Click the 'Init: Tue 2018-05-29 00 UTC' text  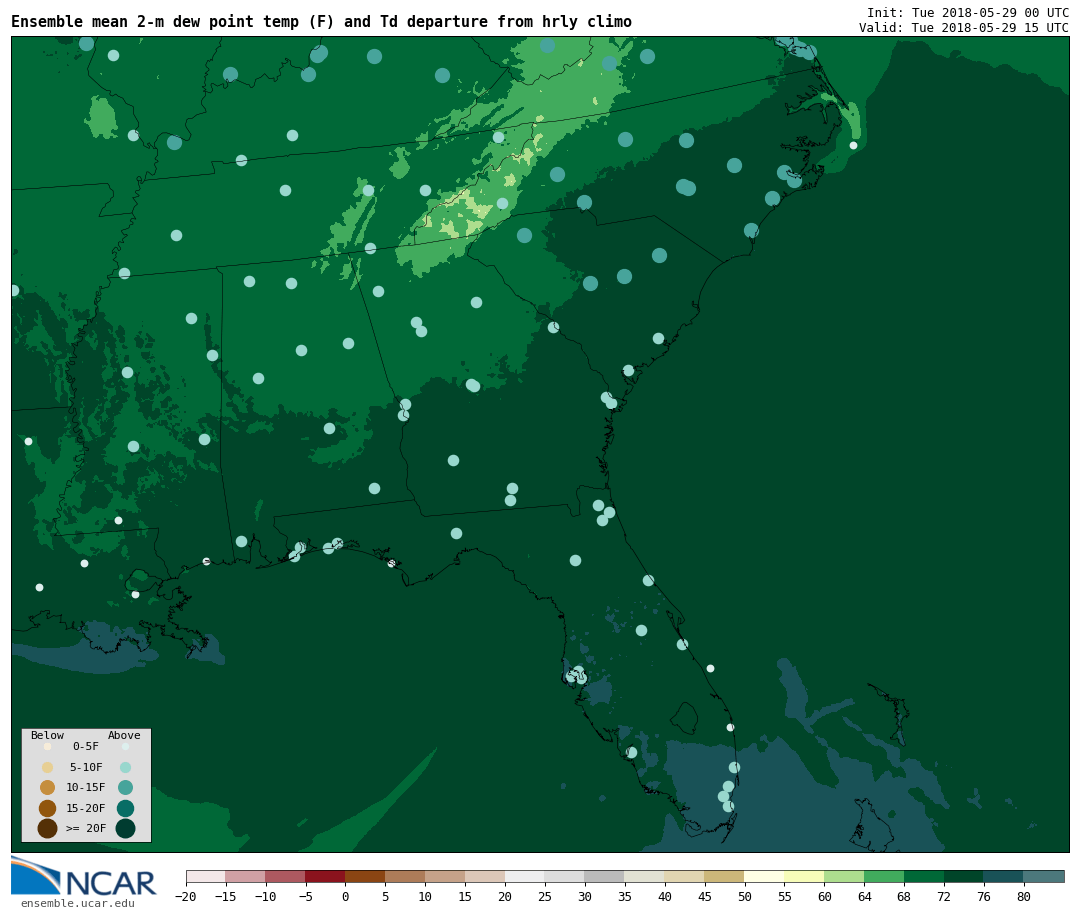point(967,13)
